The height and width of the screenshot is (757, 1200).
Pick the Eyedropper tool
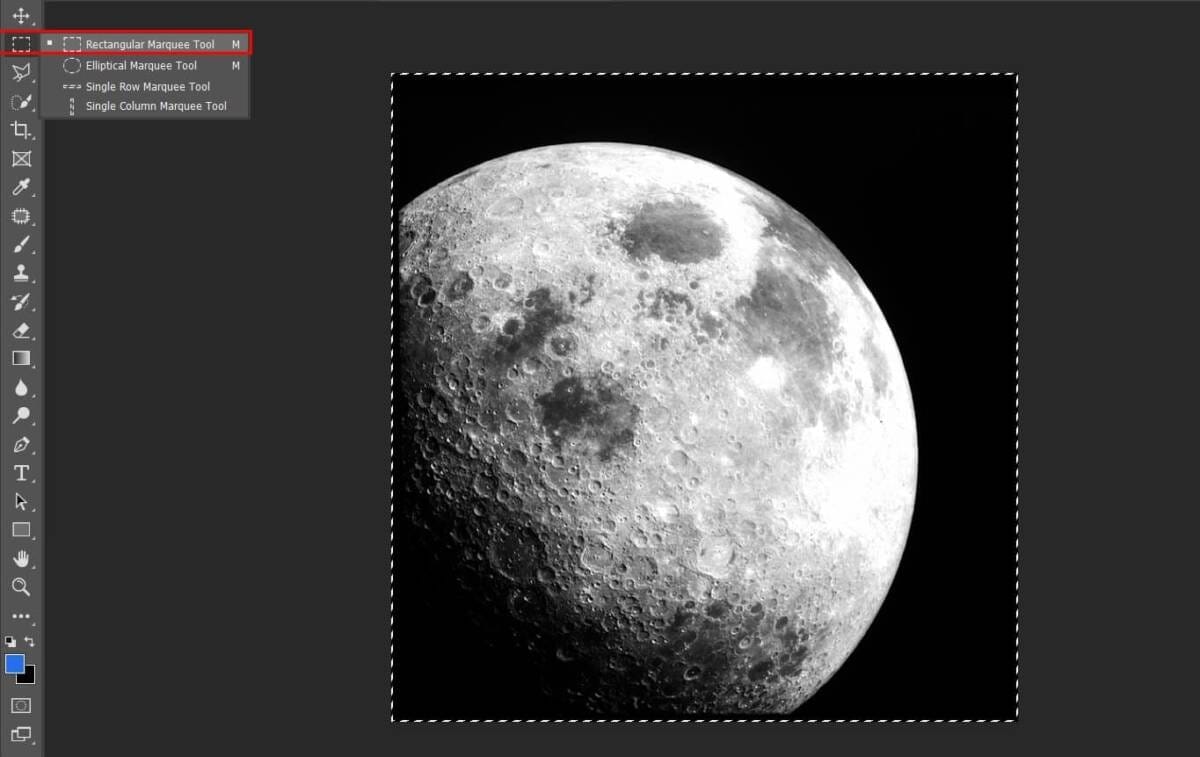[x=20, y=187]
